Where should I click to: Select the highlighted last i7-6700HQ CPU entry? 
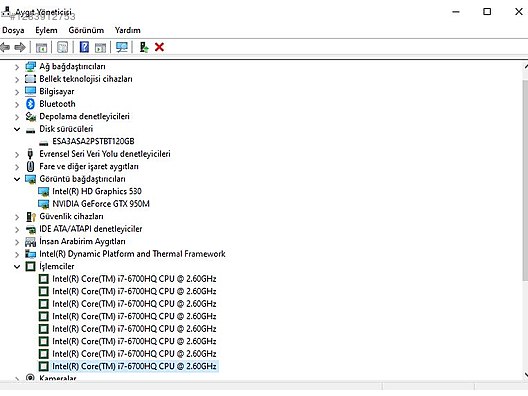(x=134, y=366)
